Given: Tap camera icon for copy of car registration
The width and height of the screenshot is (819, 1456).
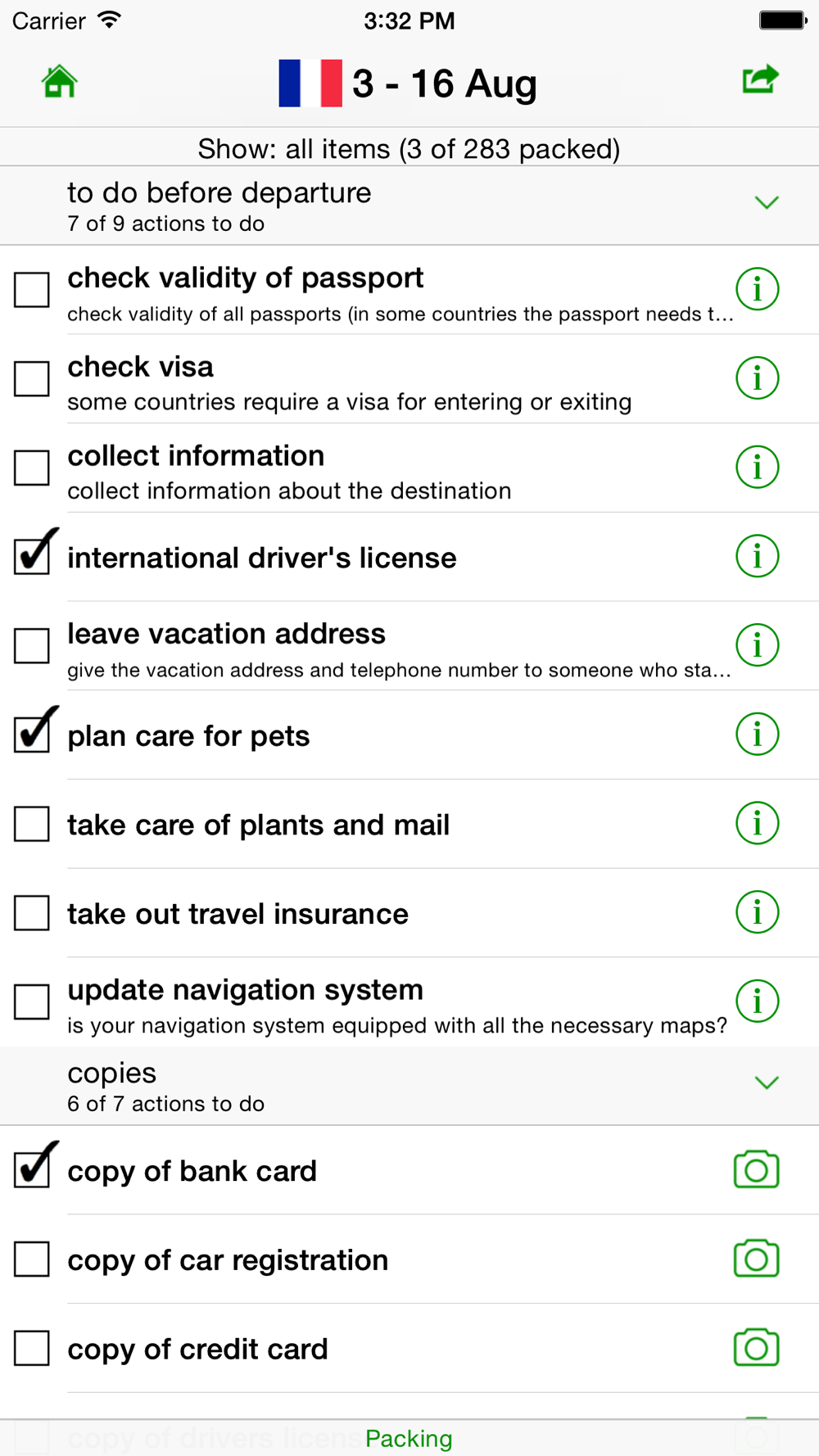Looking at the screenshot, I should (x=756, y=1259).
